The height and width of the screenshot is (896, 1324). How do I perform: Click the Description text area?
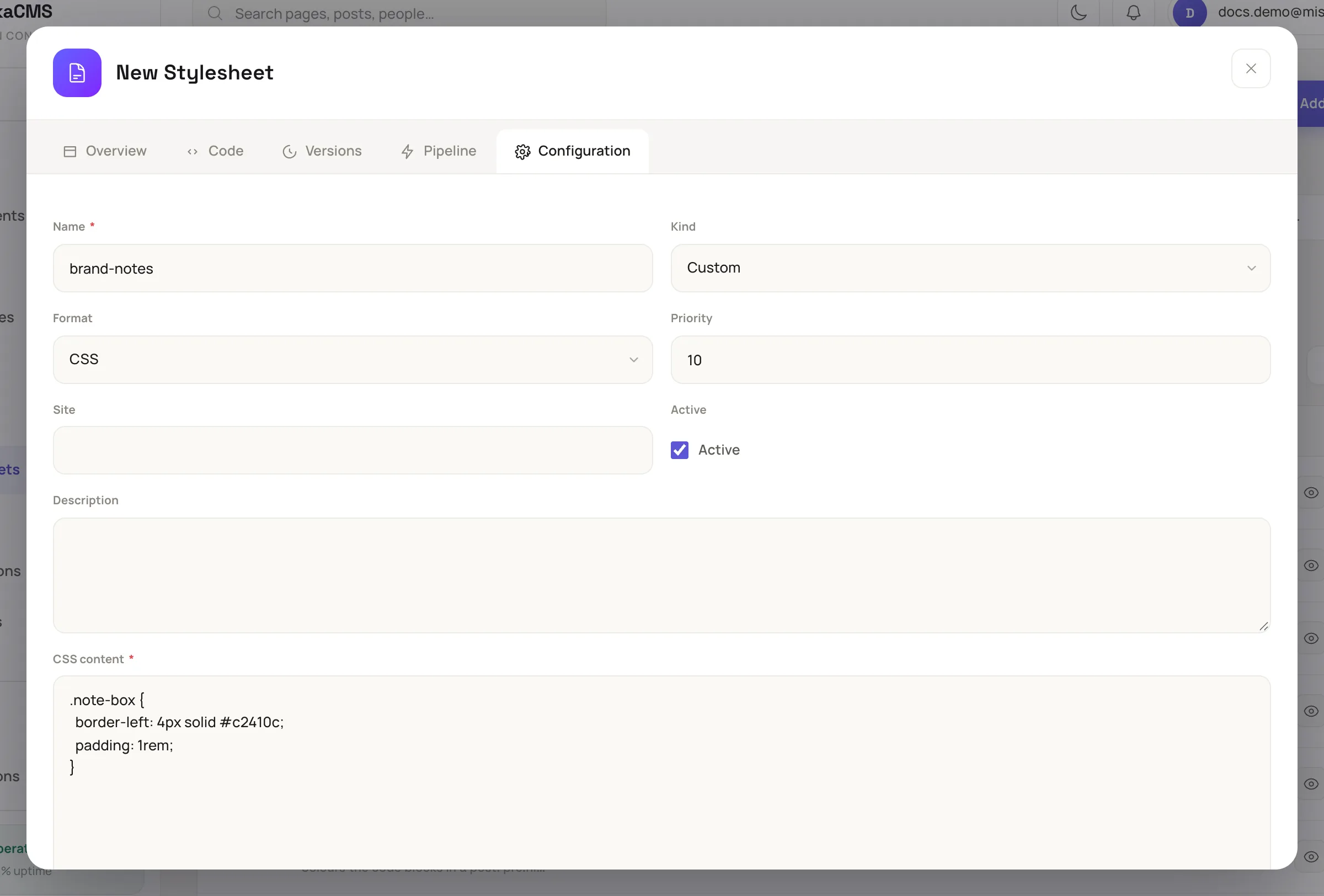click(x=661, y=575)
